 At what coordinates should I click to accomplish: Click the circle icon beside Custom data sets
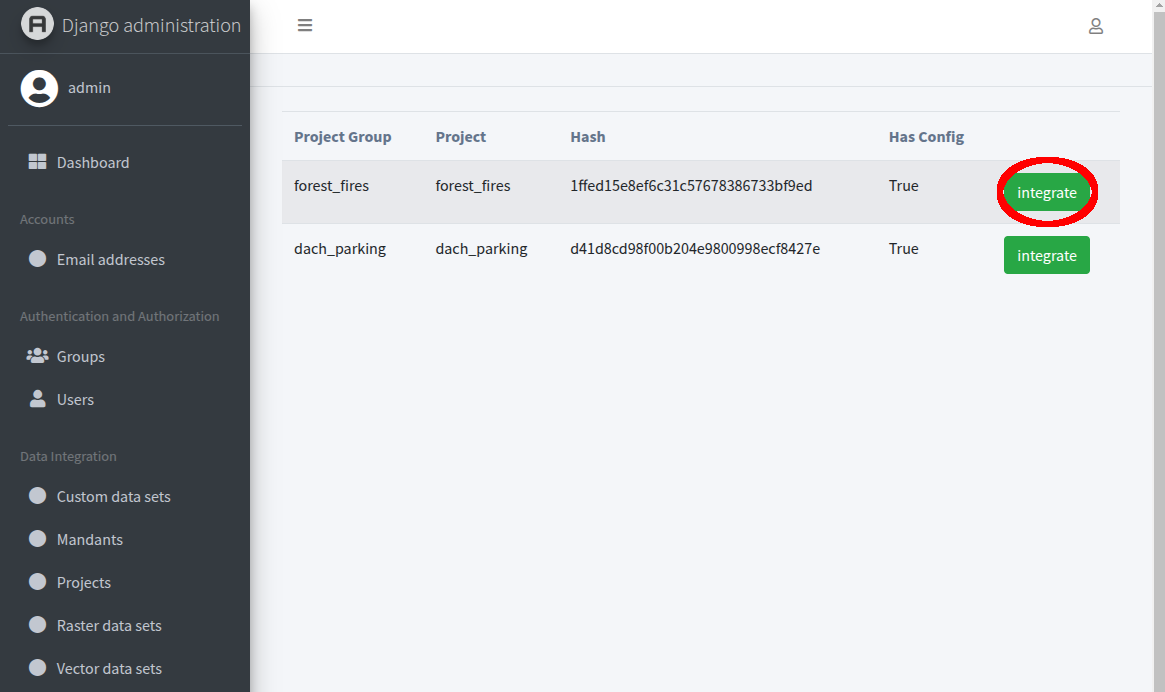click(37, 496)
